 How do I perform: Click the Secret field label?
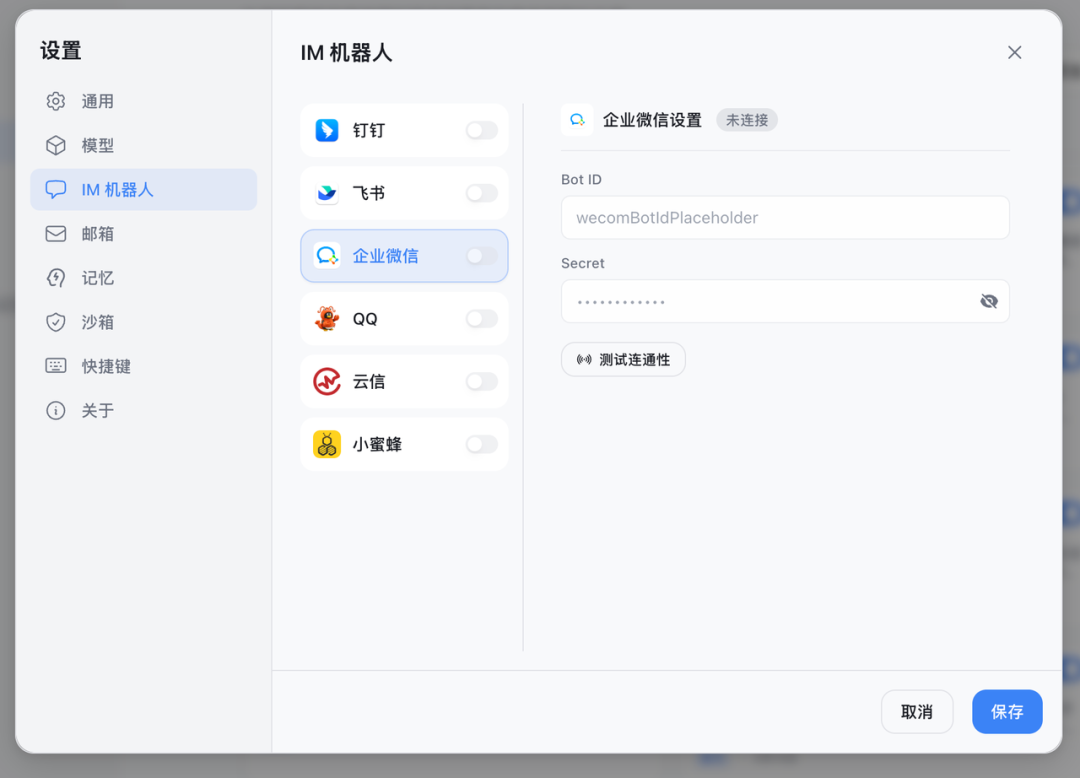pos(583,263)
